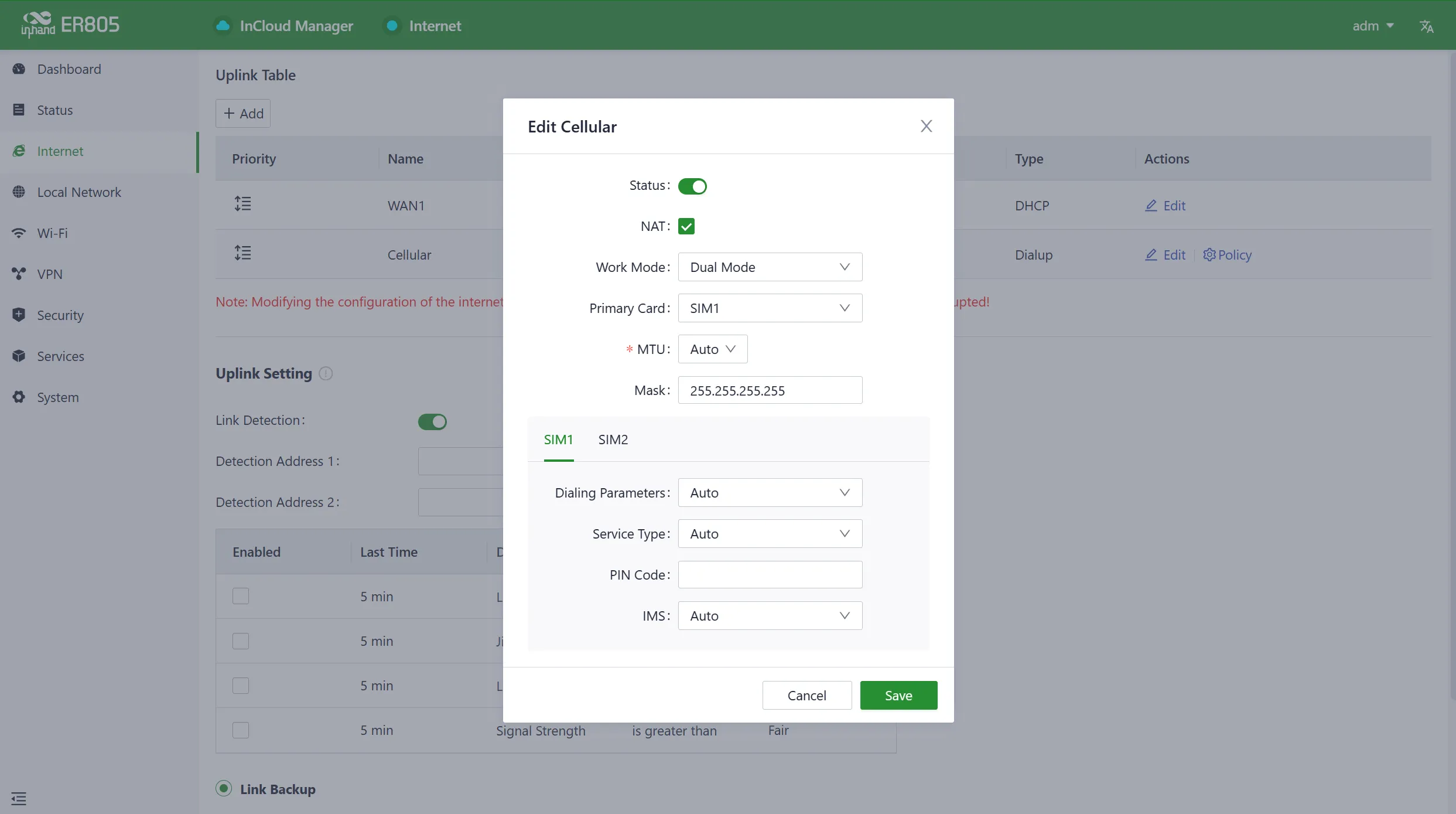
Task: Click the VPN sidebar icon
Action: click(19, 274)
